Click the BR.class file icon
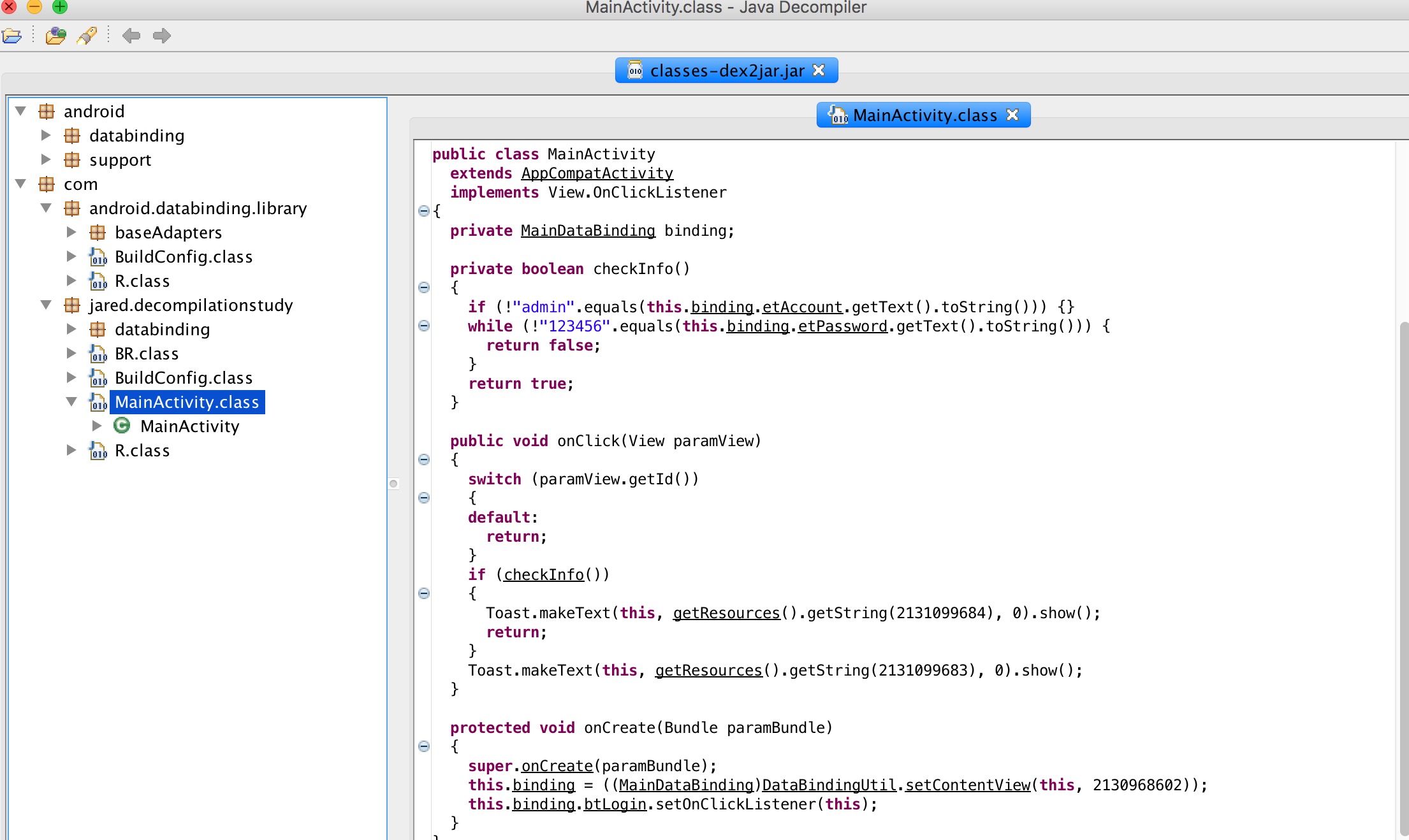The image size is (1409, 840). click(98, 353)
